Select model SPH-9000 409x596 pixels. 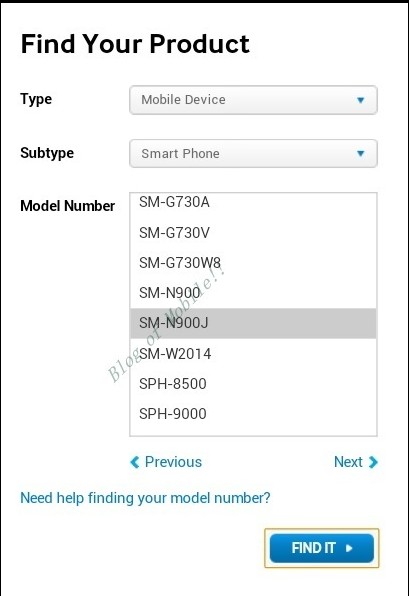253,414
